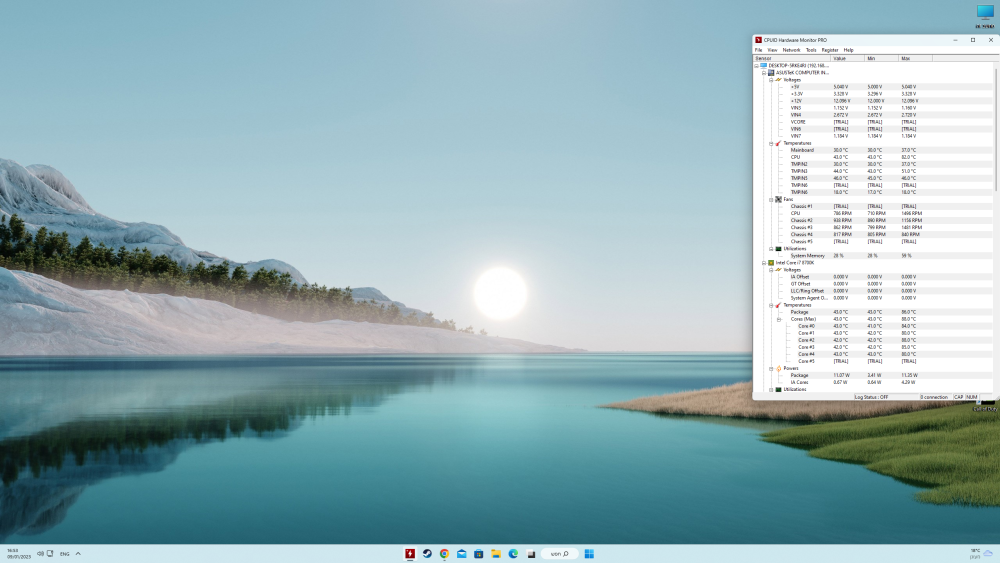1000x563 pixels.
Task: Click the volume icon in system tray
Action: pos(40,553)
